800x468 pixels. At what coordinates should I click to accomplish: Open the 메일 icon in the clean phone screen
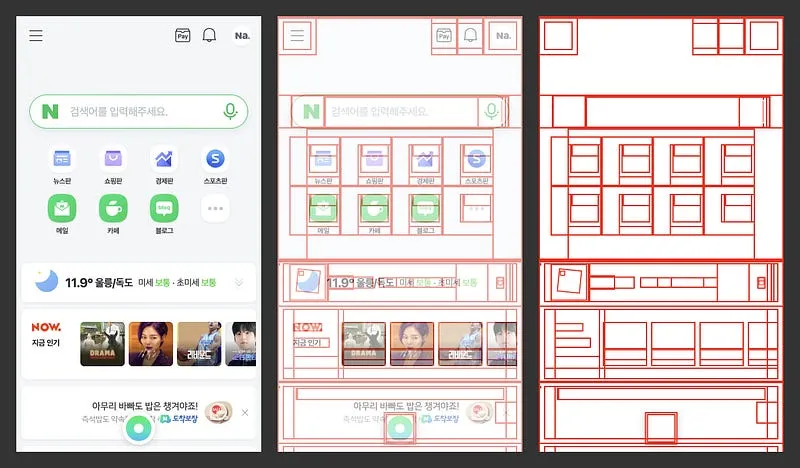pyautogui.click(x=62, y=208)
